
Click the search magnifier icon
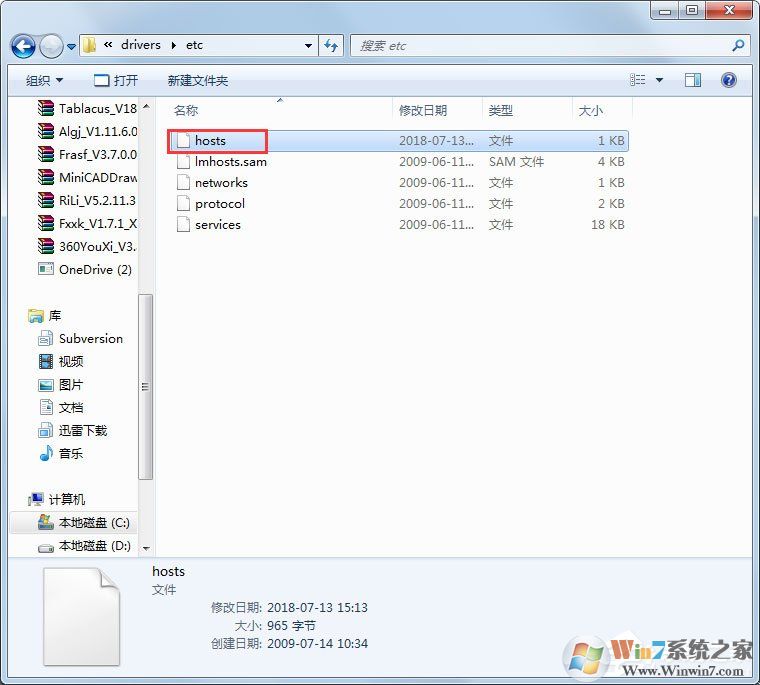tap(738, 46)
